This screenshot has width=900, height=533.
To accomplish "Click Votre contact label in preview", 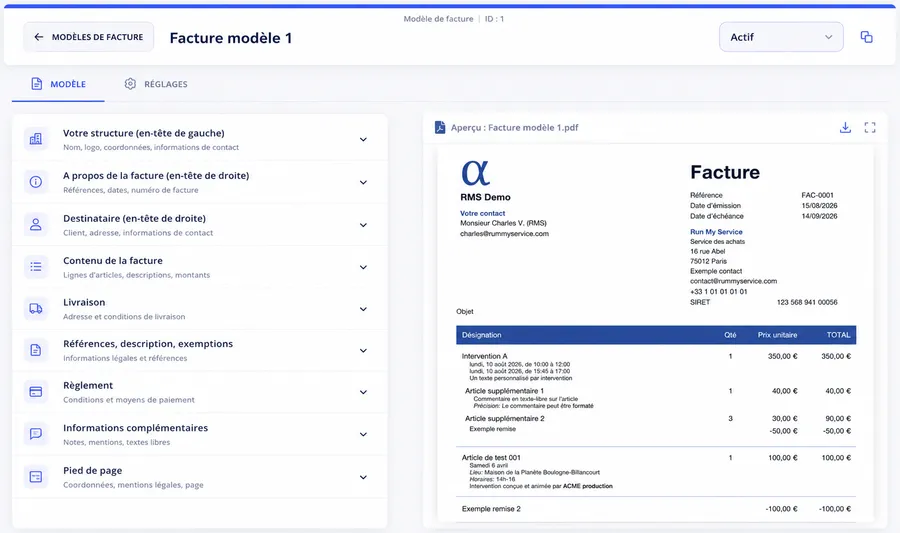I will [482, 213].
